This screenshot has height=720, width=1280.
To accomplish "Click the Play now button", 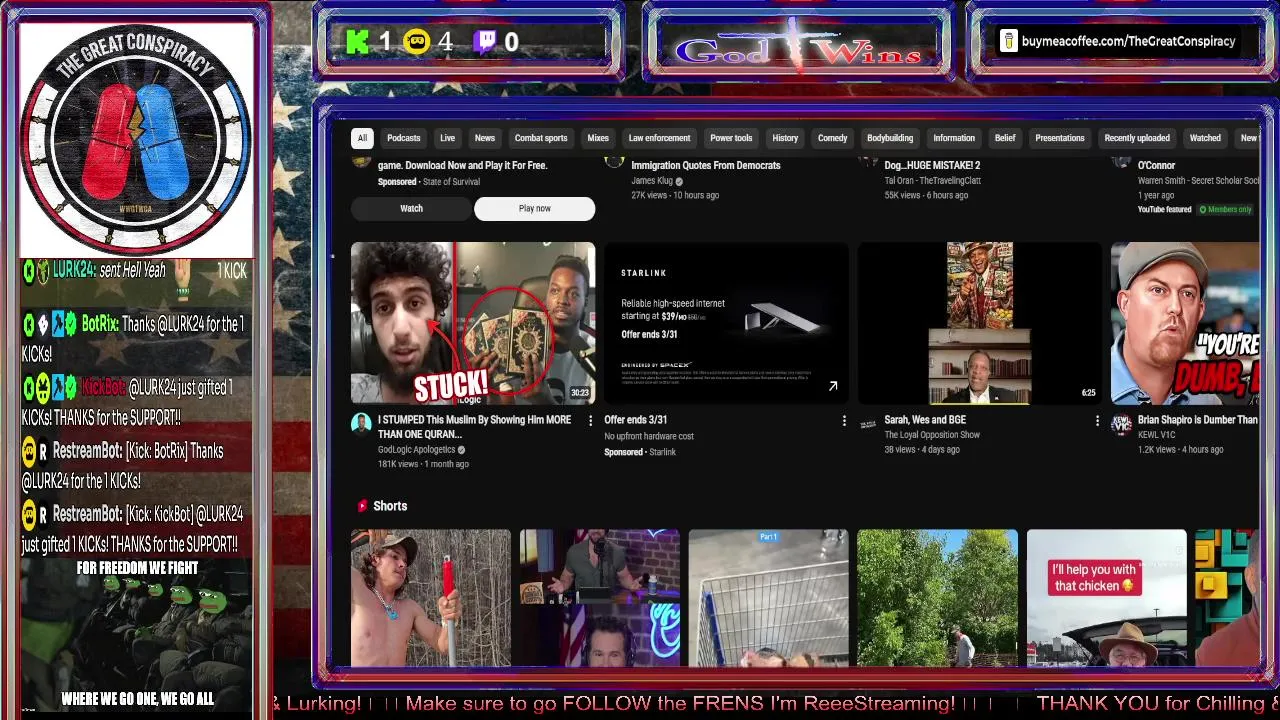I will click(x=534, y=208).
